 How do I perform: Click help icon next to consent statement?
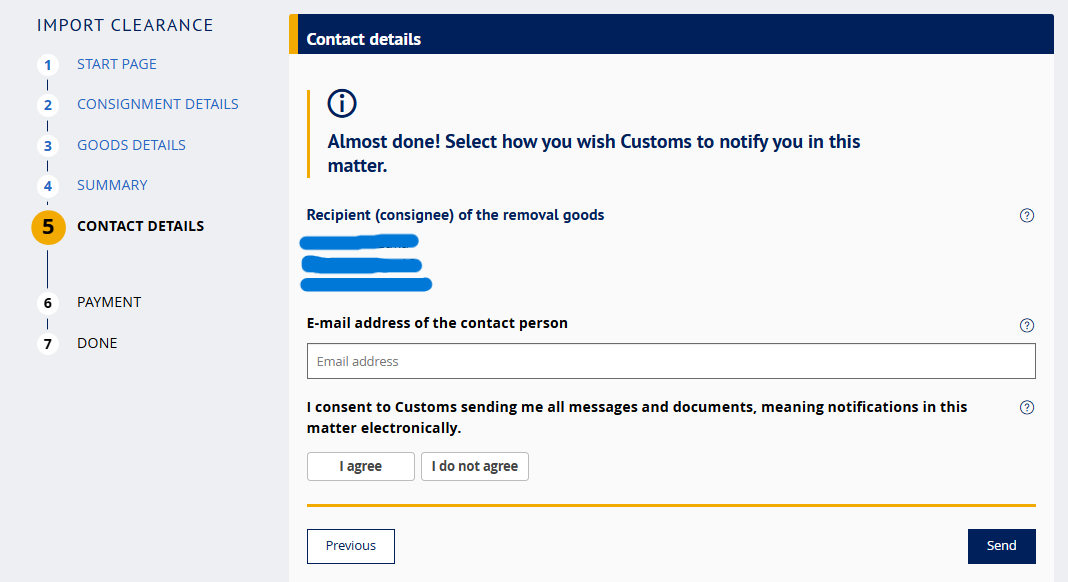[x=1026, y=407]
